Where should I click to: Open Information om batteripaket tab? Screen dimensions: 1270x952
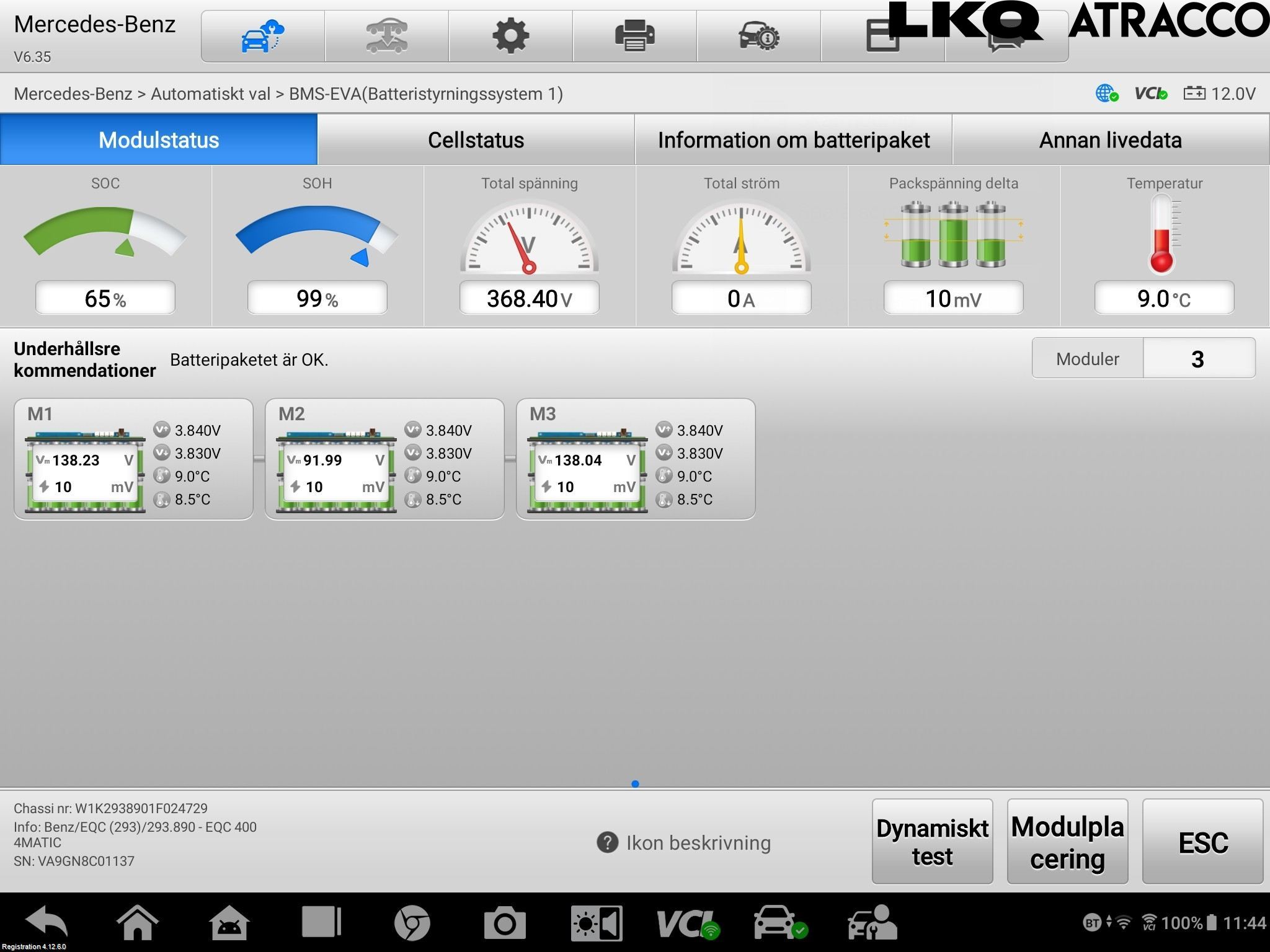click(794, 139)
